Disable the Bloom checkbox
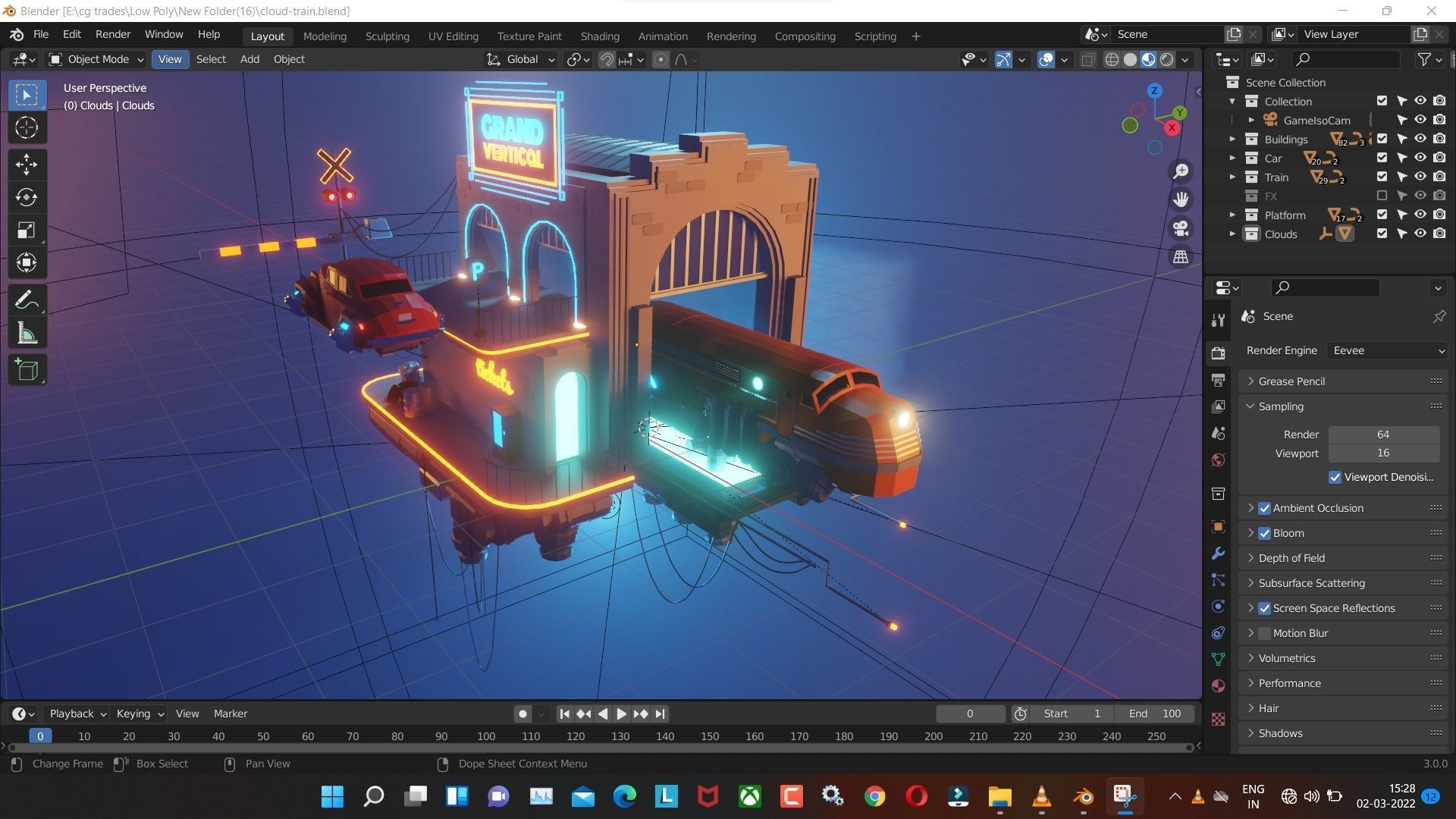The height and width of the screenshot is (819, 1456). 1264,533
